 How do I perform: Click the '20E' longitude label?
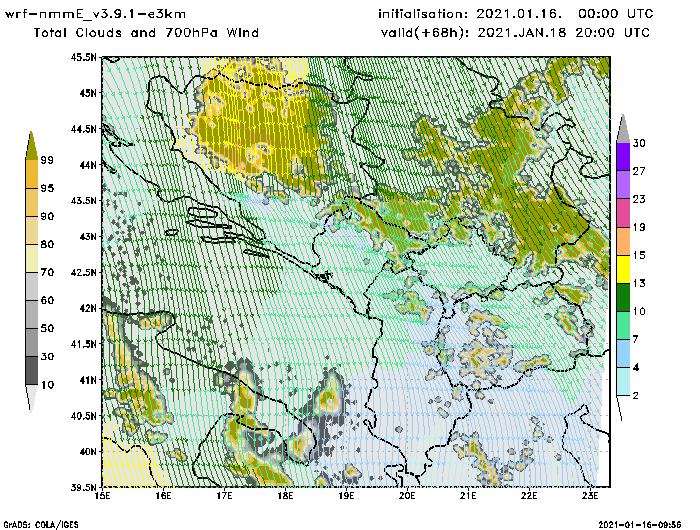tap(407, 496)
